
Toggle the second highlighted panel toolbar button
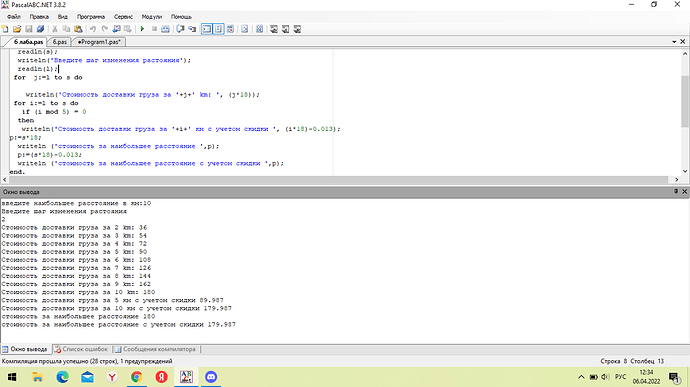[218, 29]
